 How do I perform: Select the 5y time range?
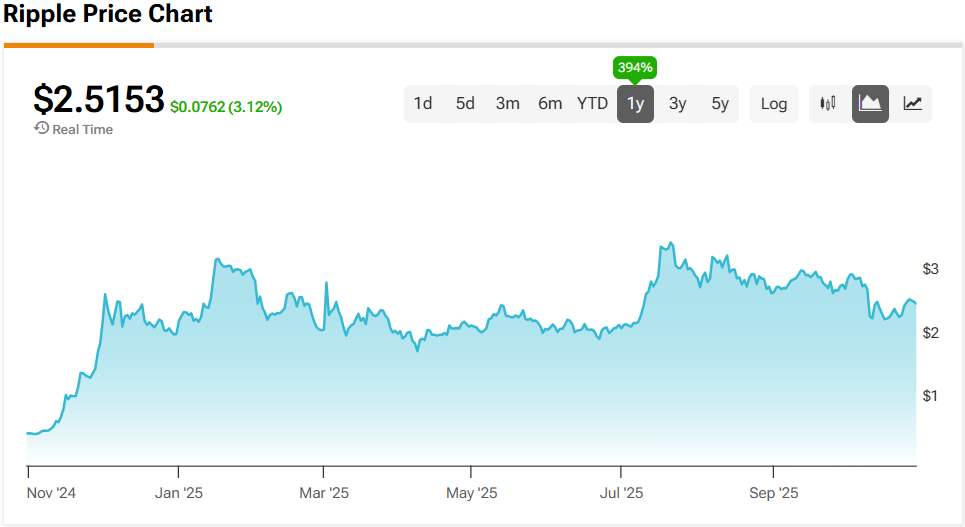[720, 103]
